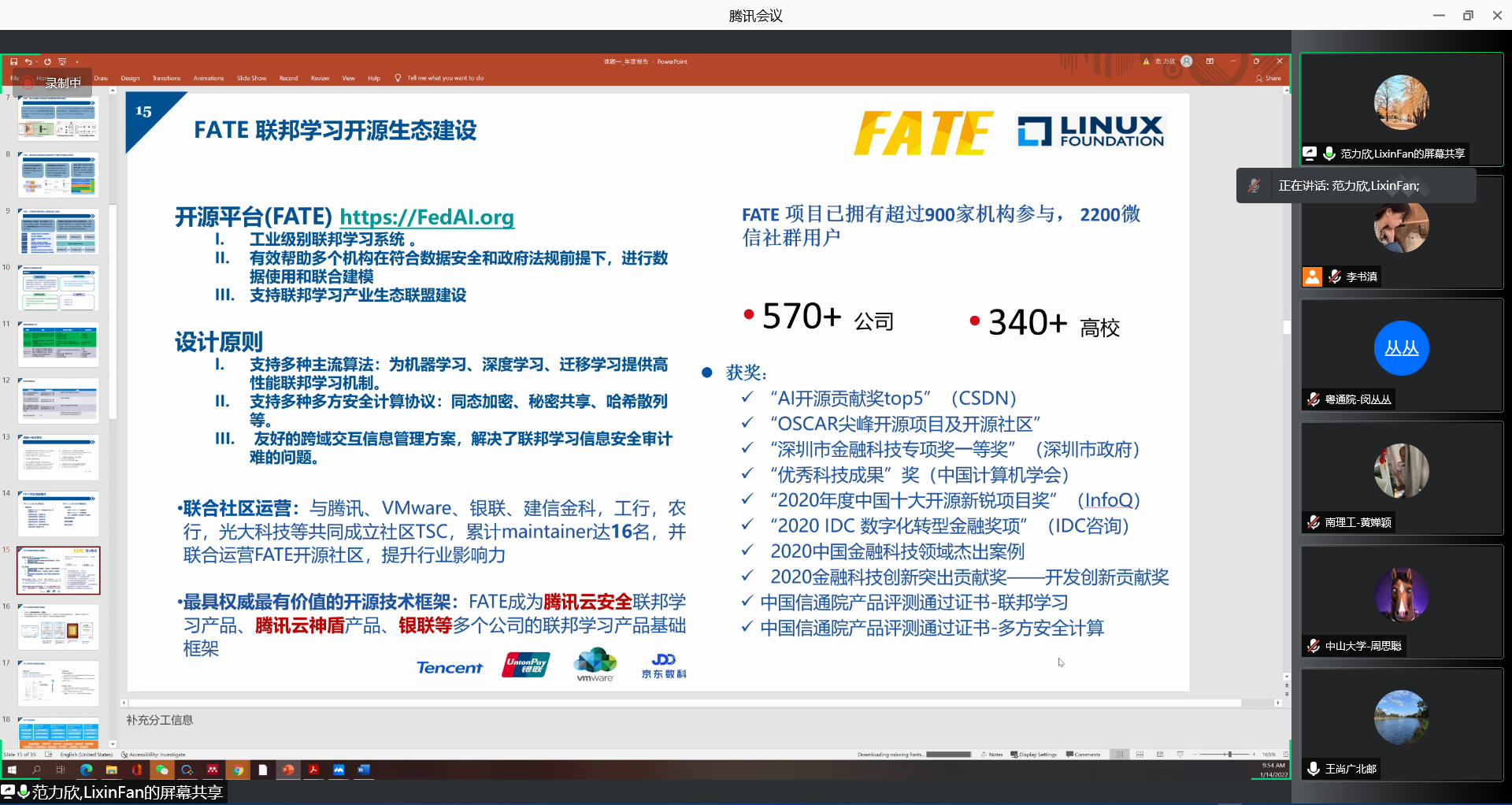Click the Redo/Repeat icon
The height and width of the screenshot is (805, 1512).
point(47,61)
